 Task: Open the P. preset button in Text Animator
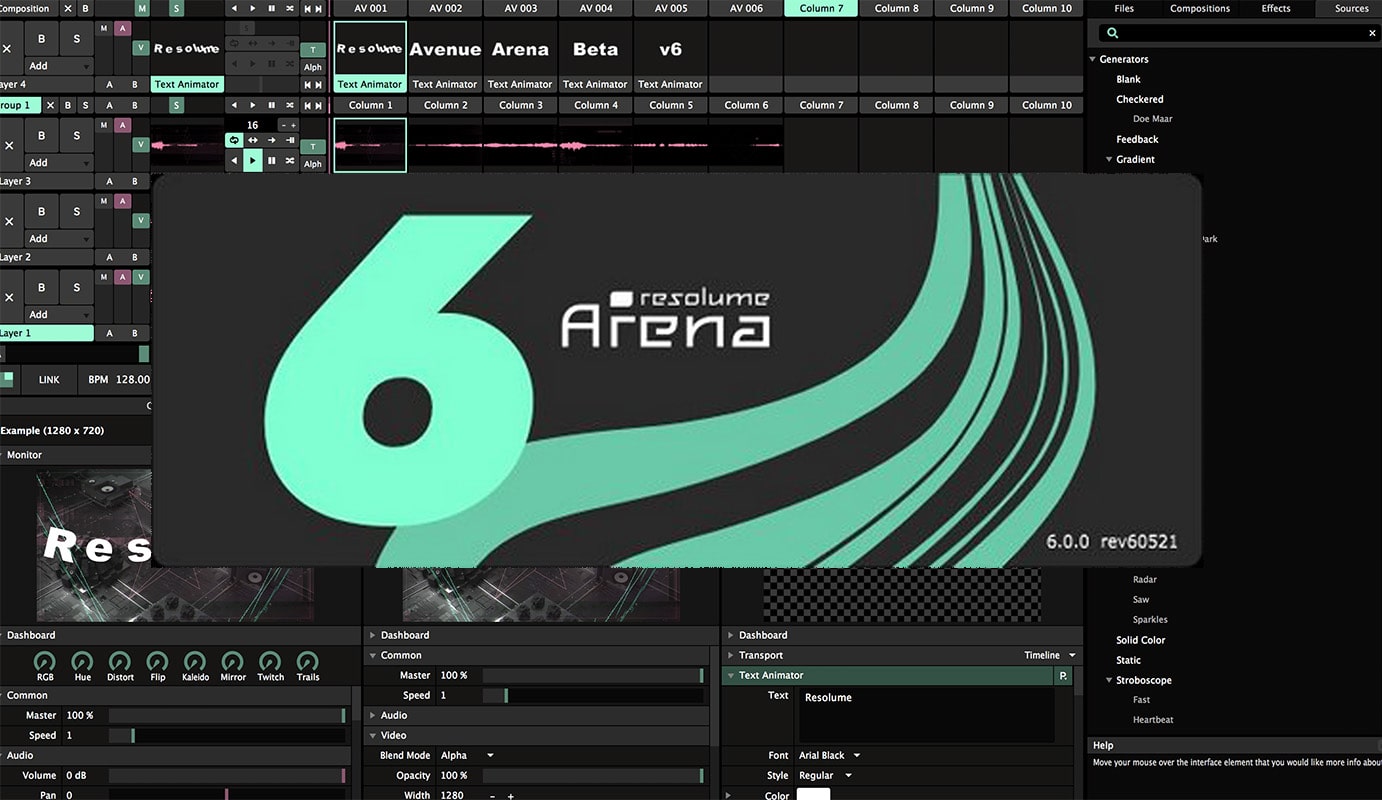click(x=1063, y=676)
